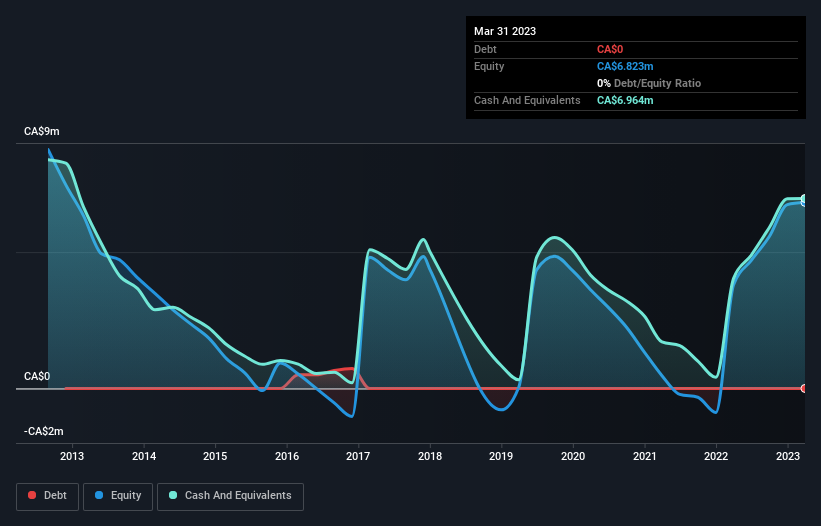Screen dimensions: 821x526
Task: Click the Equity row label in tooltip
Action: pos(489,66)
